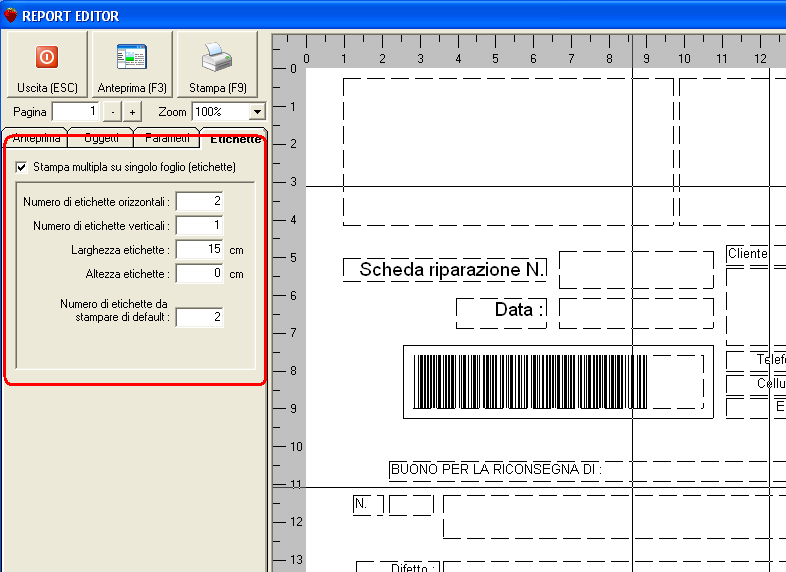Select the 'N.' field object
Image resolution: width=786 pixels, height=572 pixels.
368,505
